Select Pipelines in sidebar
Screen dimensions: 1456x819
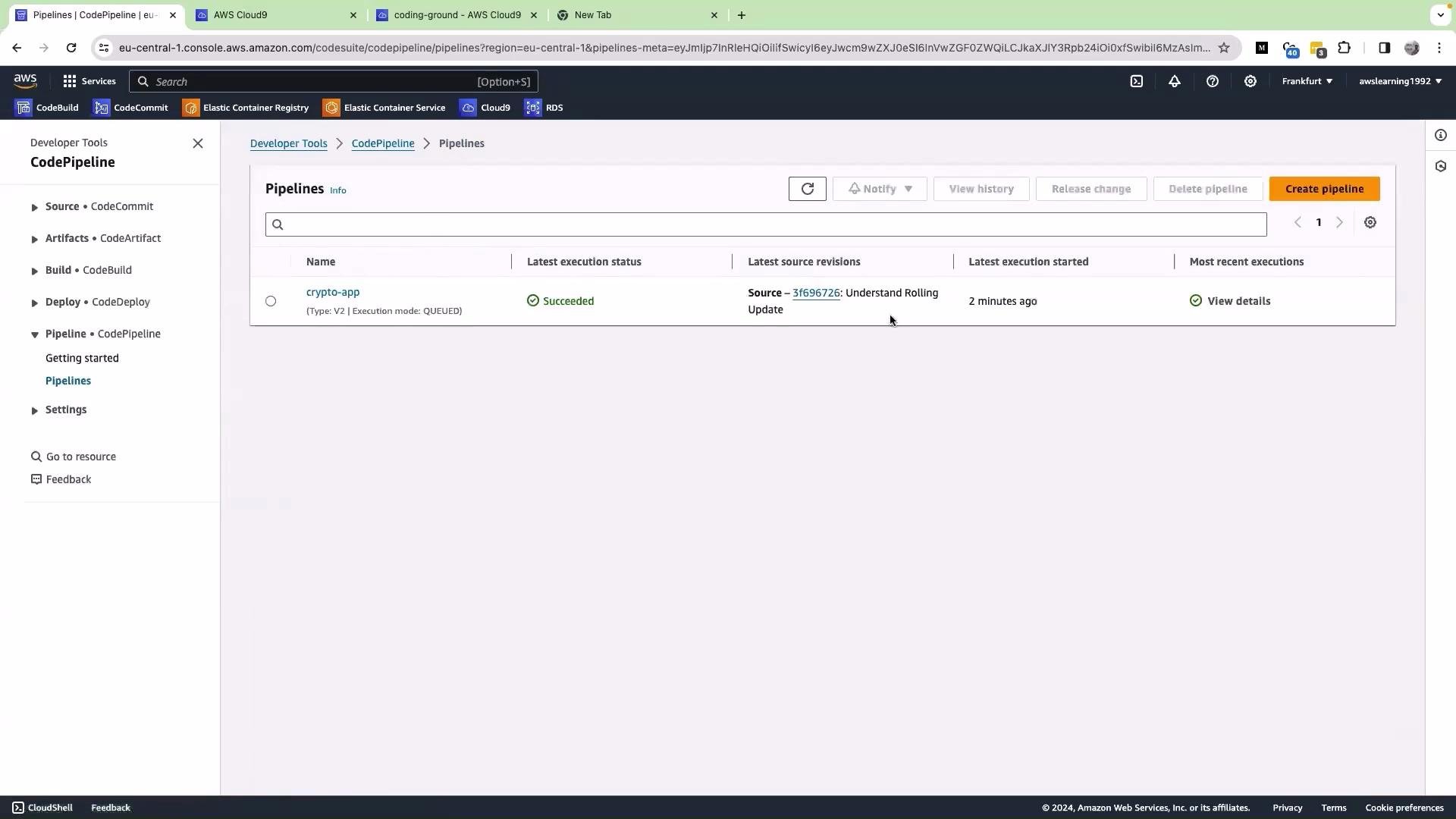68,381
